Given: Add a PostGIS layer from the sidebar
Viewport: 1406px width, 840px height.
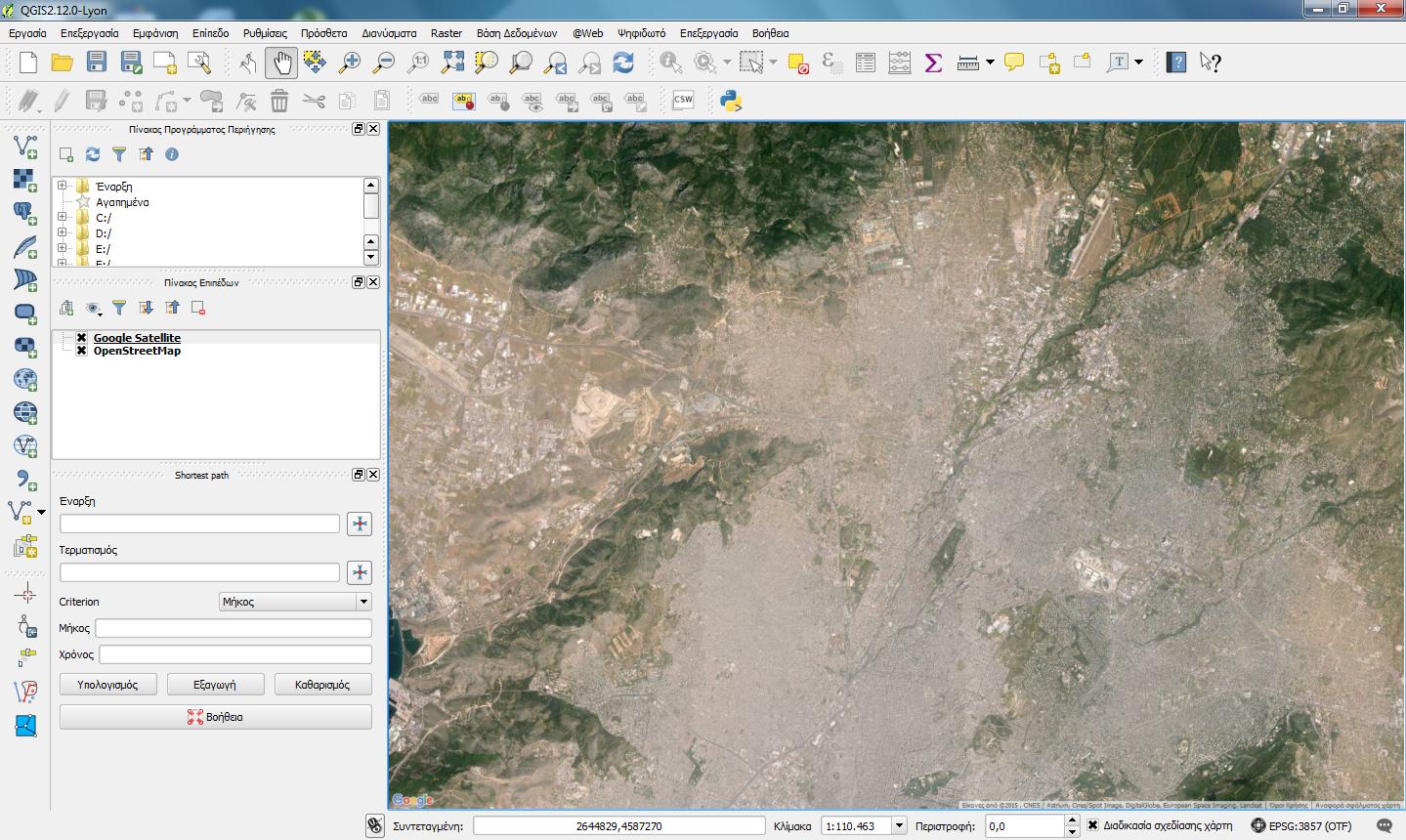Looking at the screenshot, I should [25, 213].
